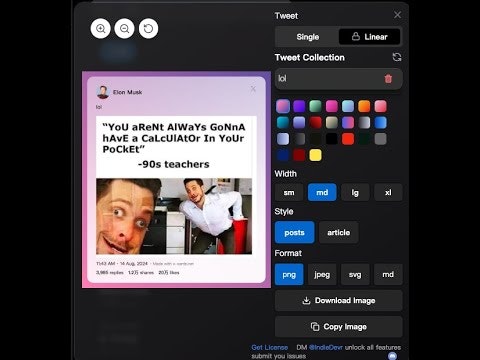Set width to lg
The height and width of the screenshot is (360, 480).
tap(355, 192)
